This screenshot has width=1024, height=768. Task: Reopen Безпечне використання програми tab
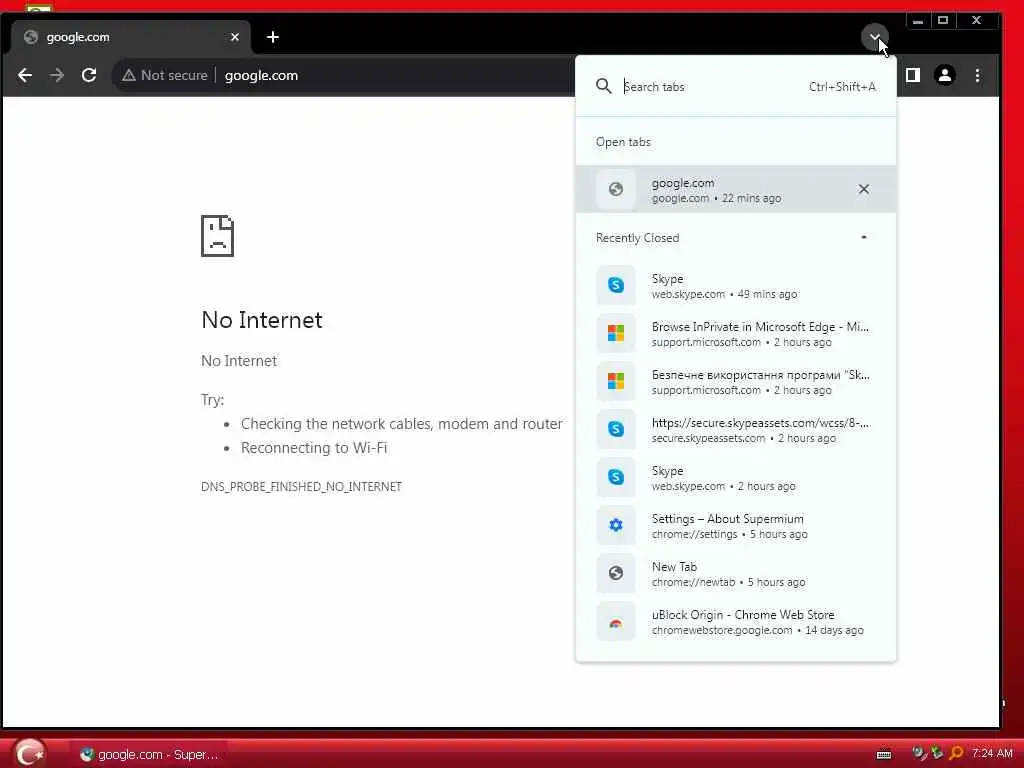(x=735, y=381)
